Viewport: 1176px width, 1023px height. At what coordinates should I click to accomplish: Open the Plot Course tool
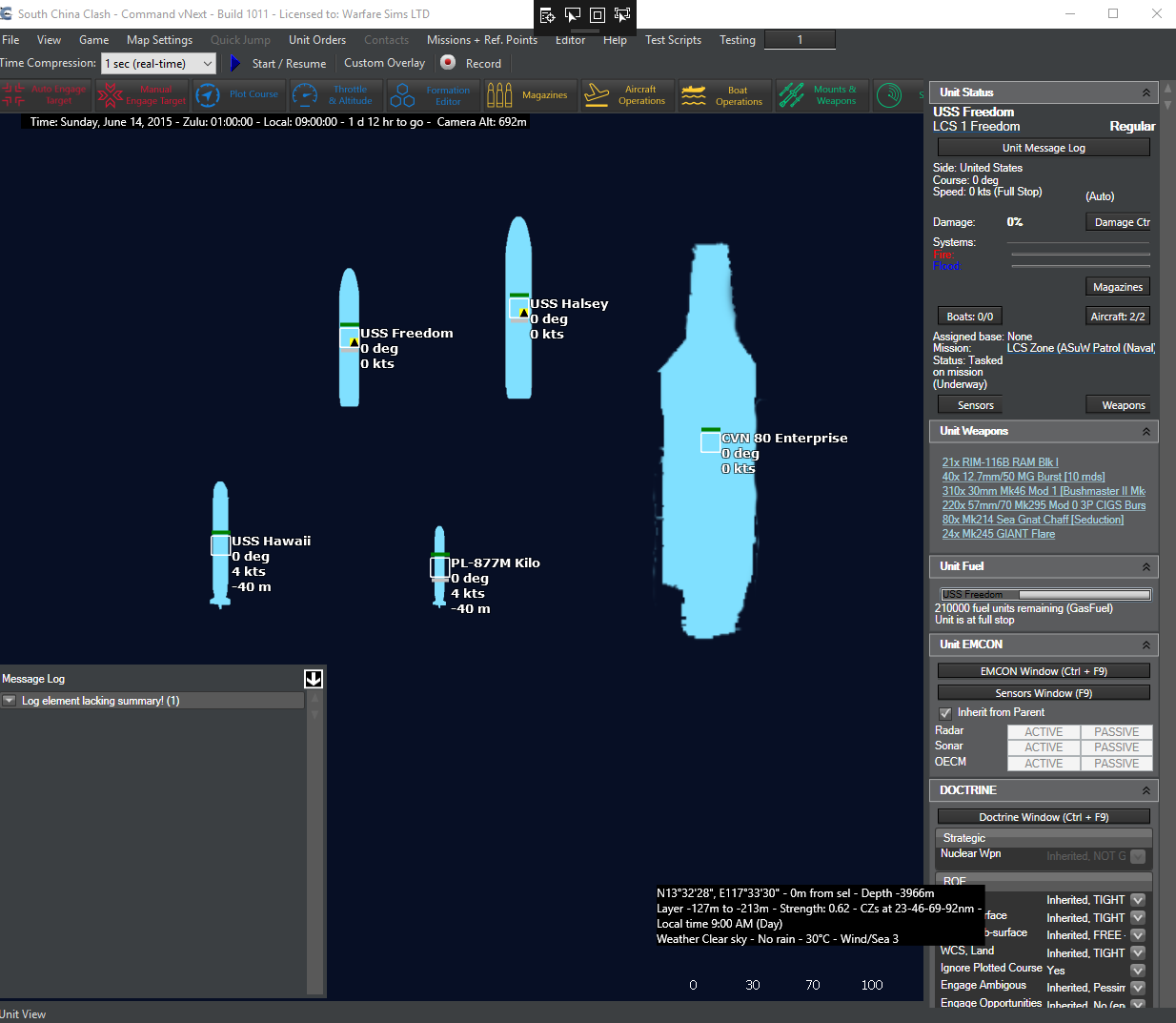[238, 95]
